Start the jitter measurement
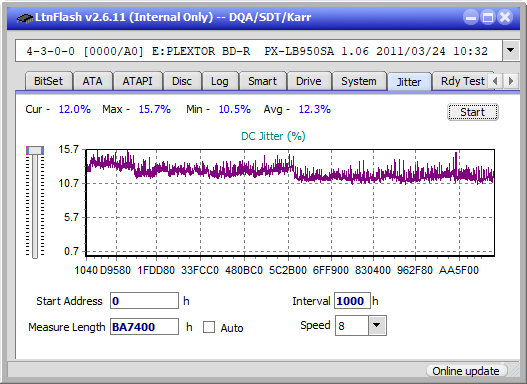Viewport: 527px width, 384px height. click(x=473, y=112)
